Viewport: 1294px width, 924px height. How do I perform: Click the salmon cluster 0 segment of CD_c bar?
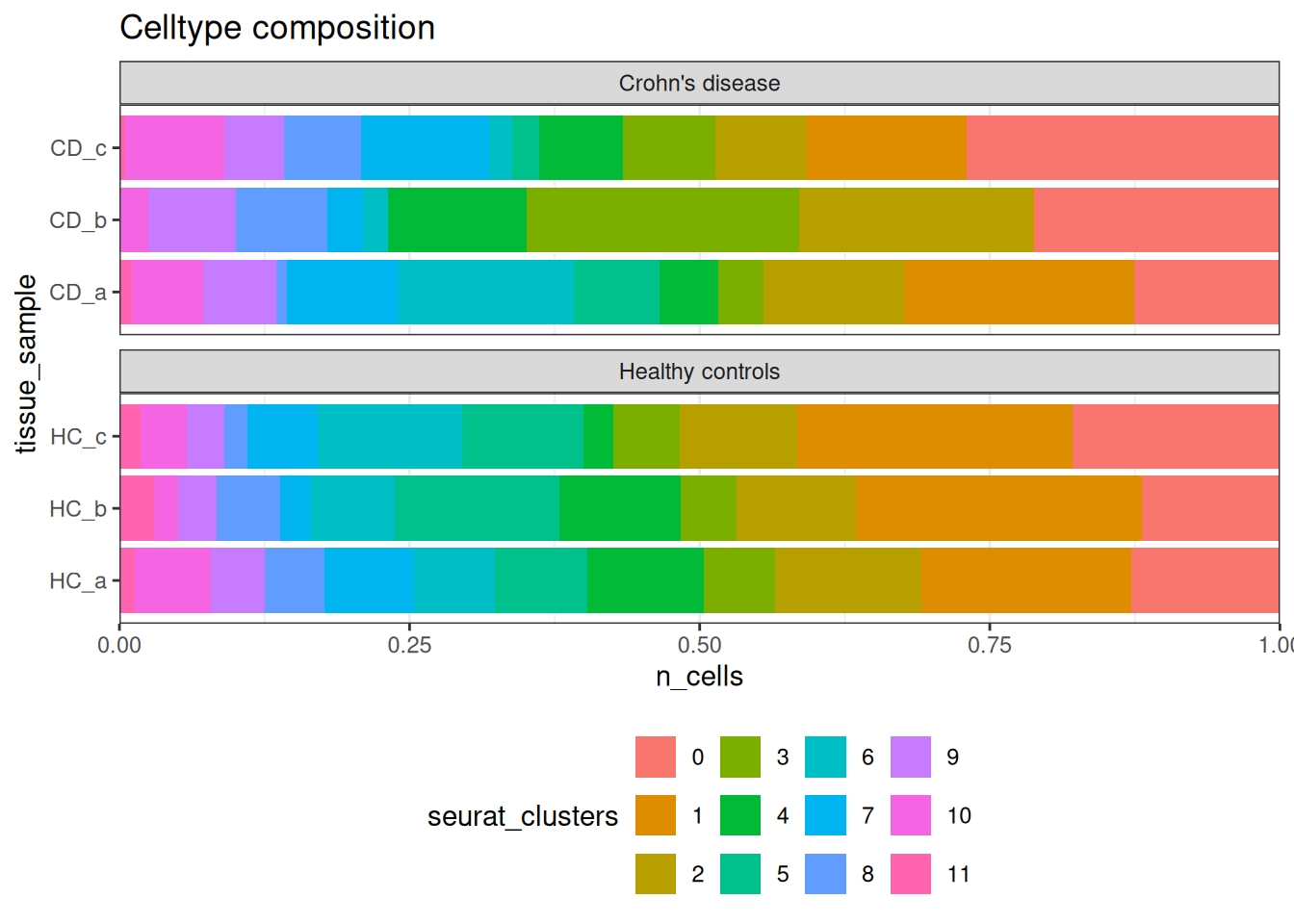coord(1122,148)
